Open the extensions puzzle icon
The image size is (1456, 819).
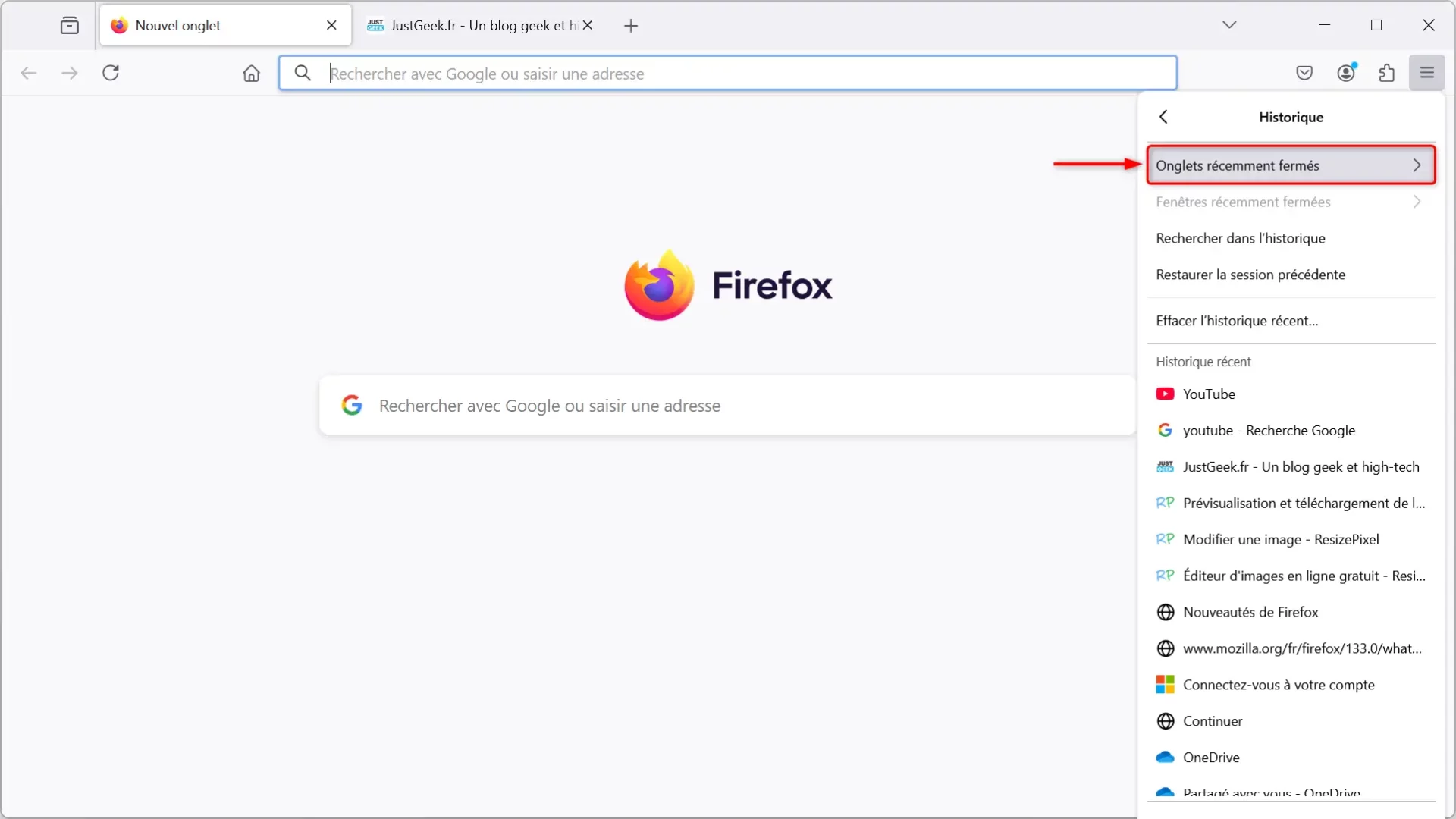tap(1387, 73)
